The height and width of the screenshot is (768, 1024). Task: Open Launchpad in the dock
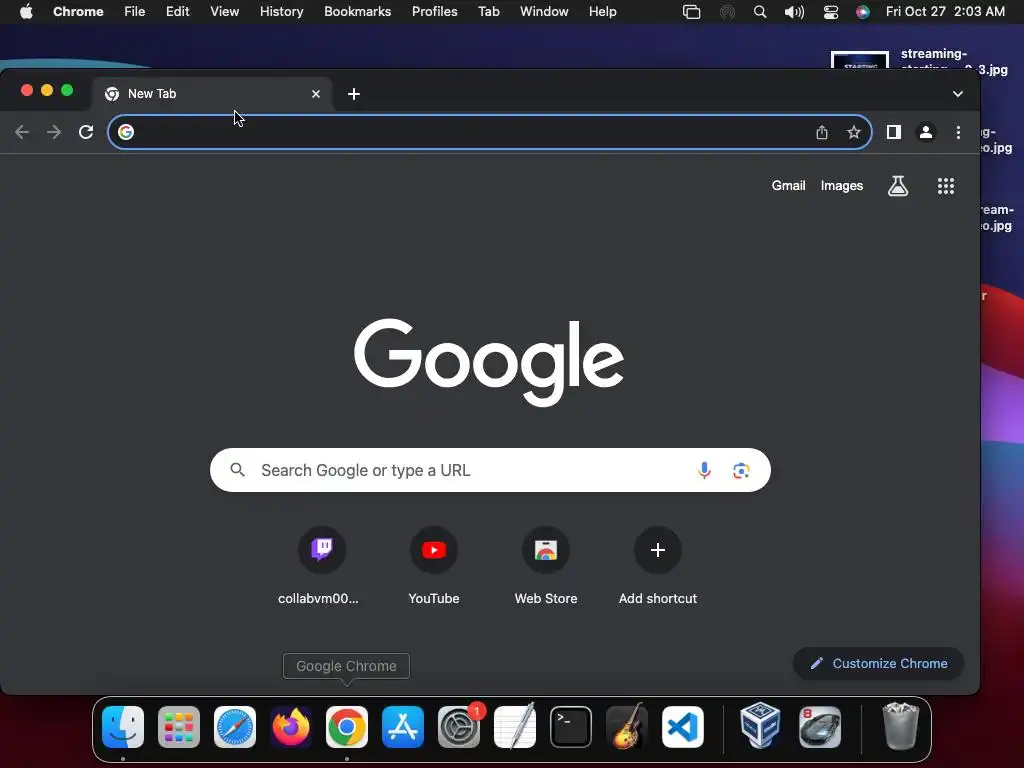click(179, 727)
